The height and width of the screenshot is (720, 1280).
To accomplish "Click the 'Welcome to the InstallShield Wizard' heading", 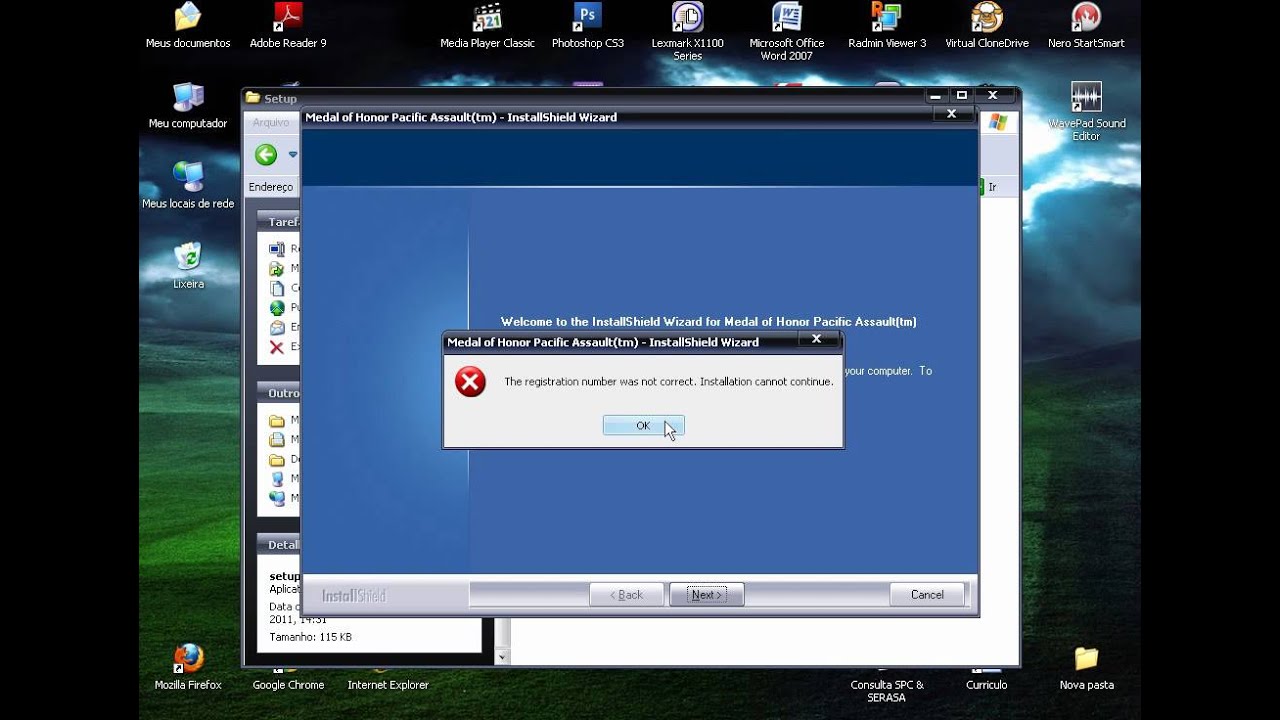I will click(709, 322).
